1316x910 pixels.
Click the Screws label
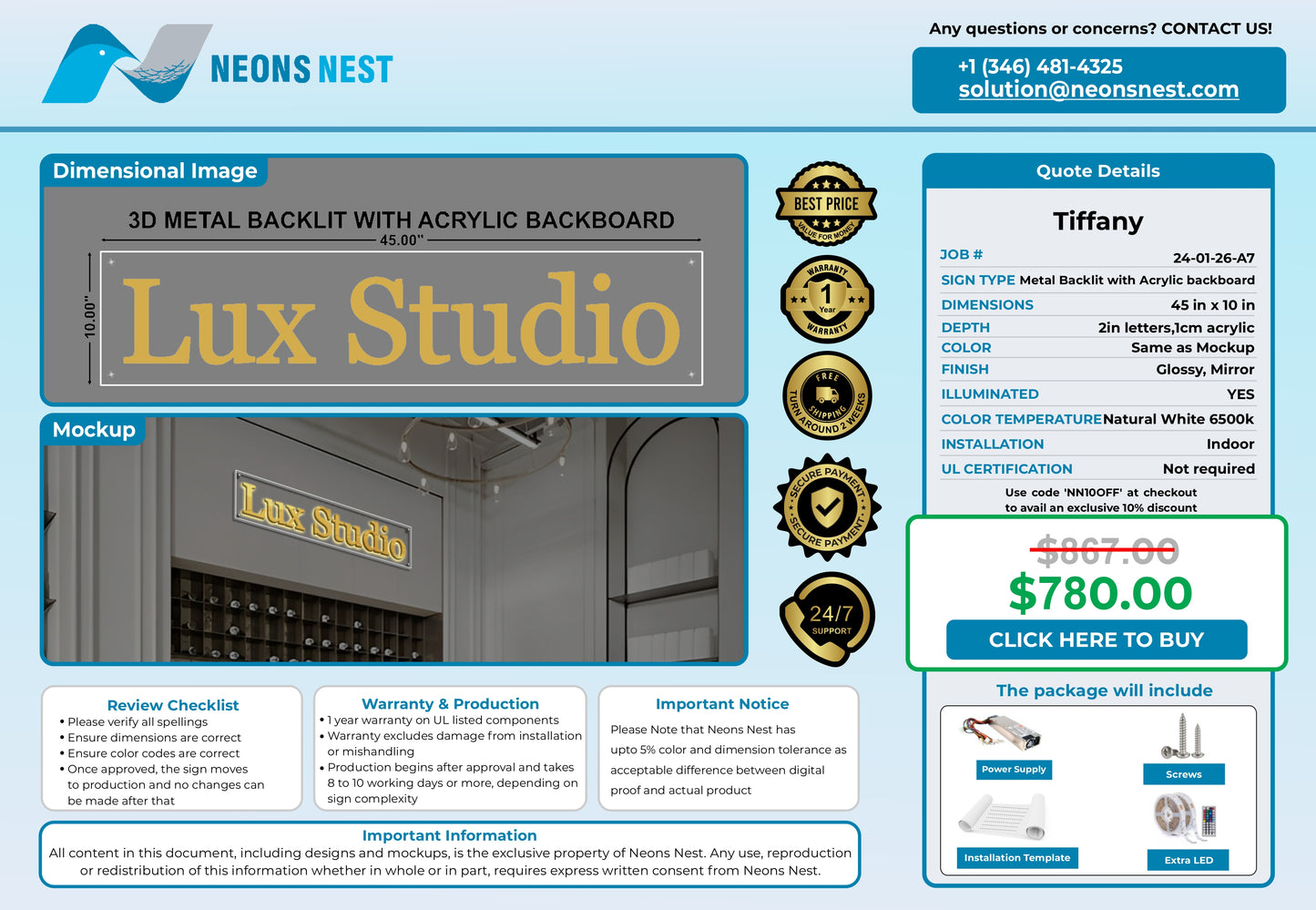[1184, 774]
